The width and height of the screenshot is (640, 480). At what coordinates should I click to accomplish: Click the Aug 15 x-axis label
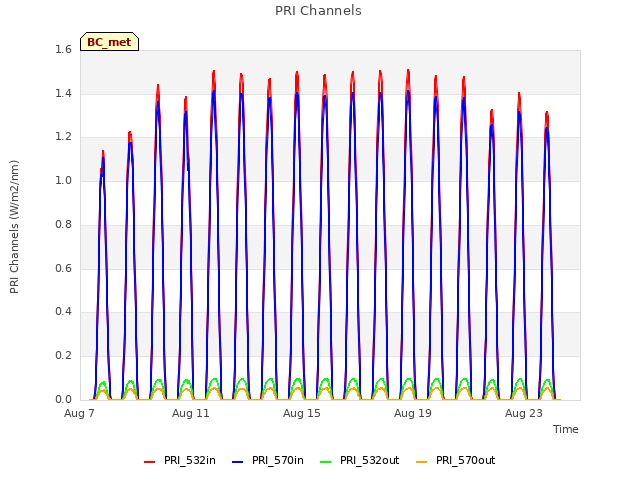302,413
